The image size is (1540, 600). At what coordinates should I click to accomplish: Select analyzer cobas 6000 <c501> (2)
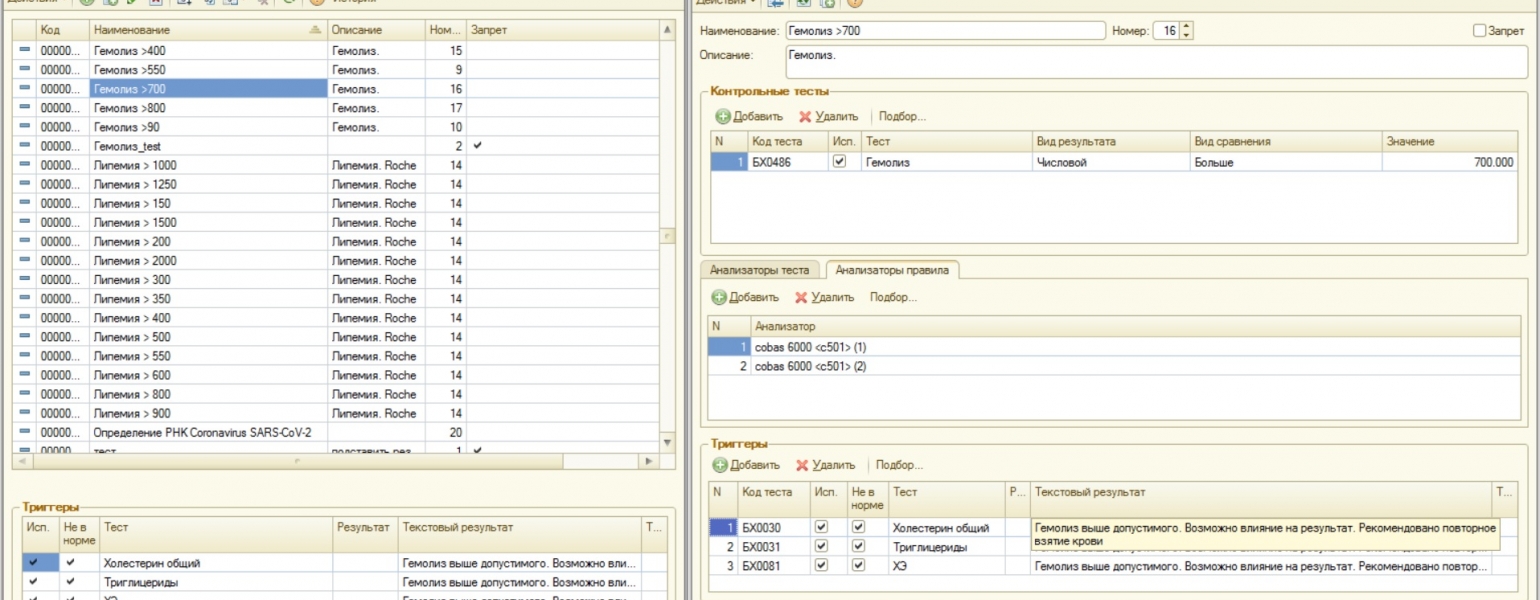1114,366
